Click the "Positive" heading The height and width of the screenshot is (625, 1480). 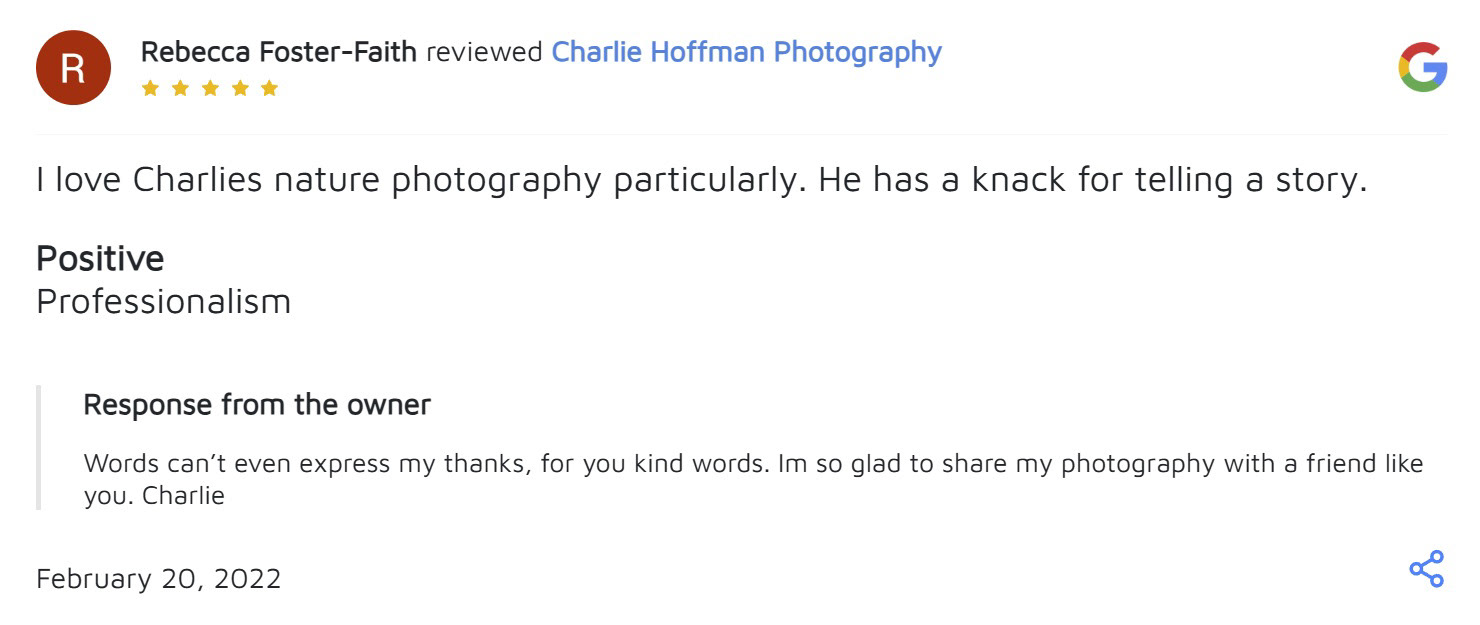(x=100, y=259)
